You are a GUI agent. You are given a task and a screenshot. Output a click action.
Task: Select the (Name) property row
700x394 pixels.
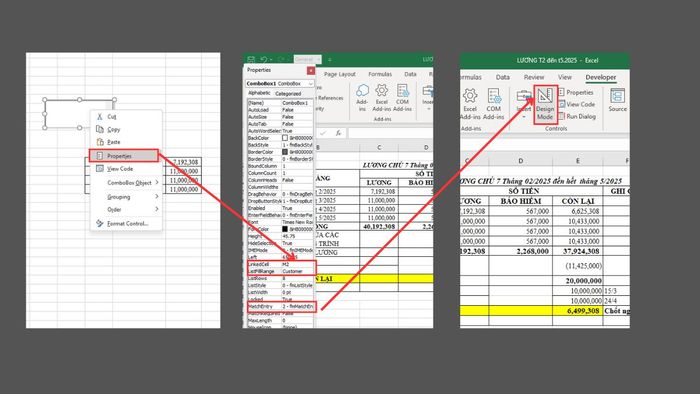pyautogui.click(x=280, y=103)
